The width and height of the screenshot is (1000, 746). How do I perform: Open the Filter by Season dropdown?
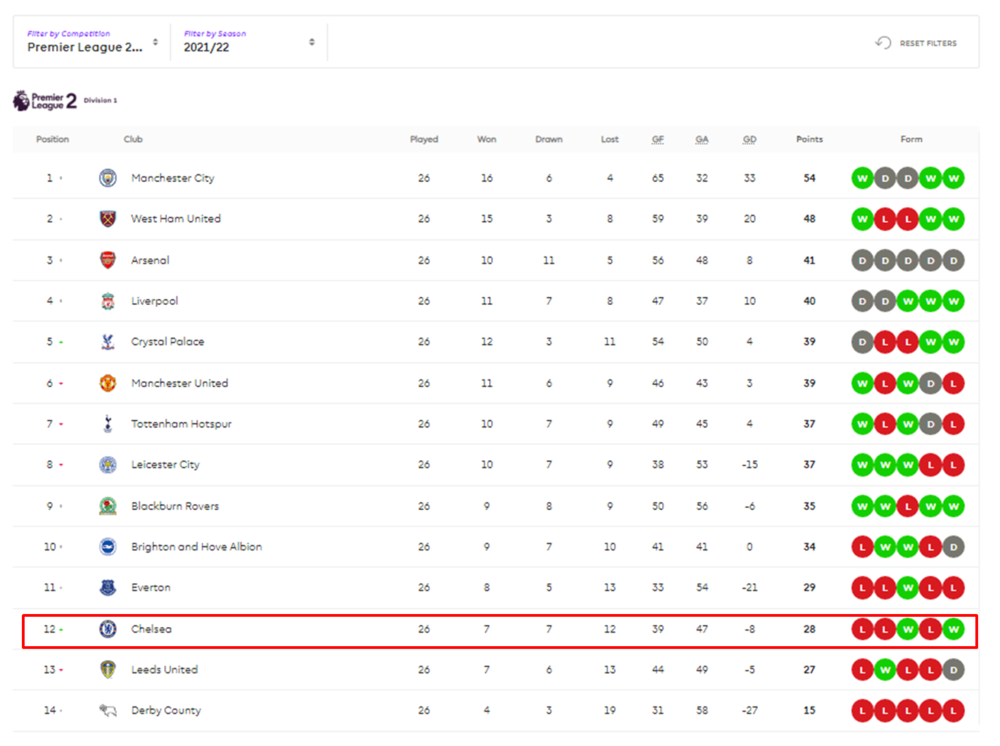pos(249,42)
